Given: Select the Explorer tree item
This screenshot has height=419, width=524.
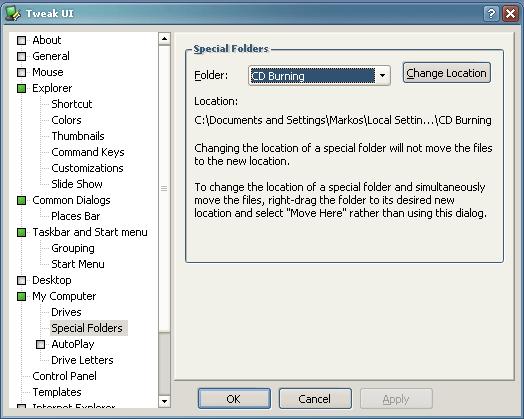Looking at the screenshot, I should pyautogui.click(x=52, y=88).
